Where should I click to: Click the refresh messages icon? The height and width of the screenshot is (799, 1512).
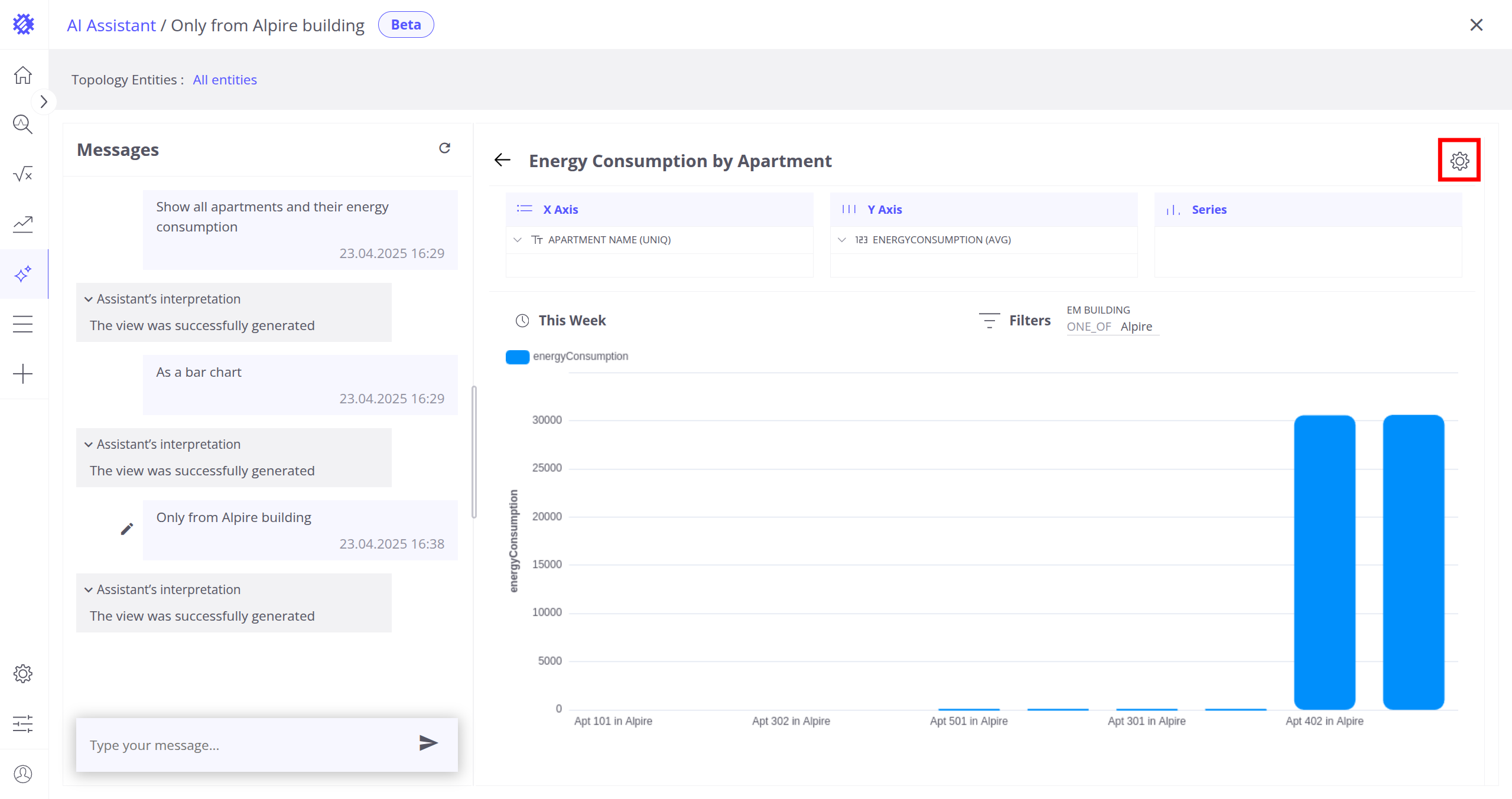(x=444, y=148)
